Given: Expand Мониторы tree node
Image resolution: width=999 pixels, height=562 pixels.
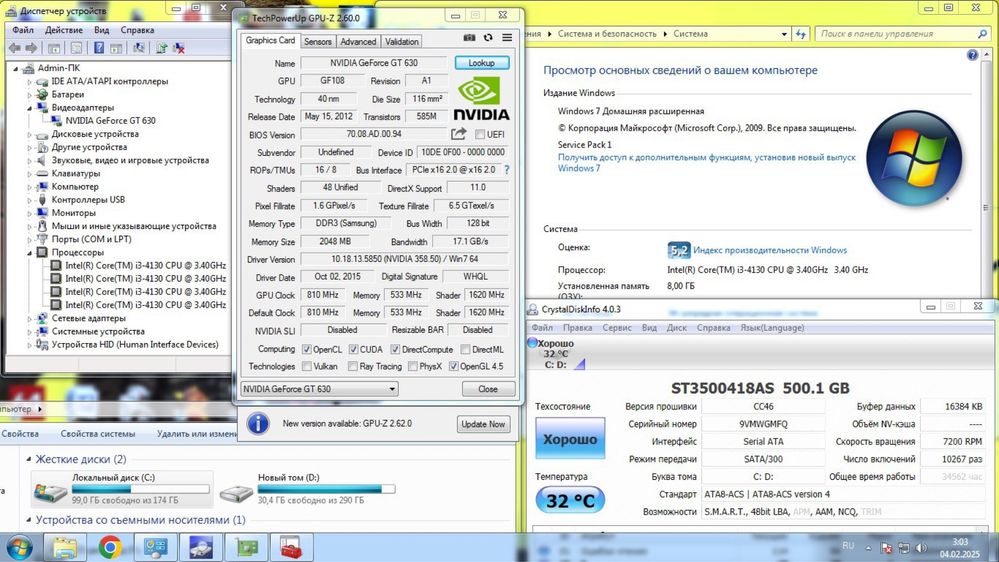Looking at the screenshot, I should [x=29, y=213].
